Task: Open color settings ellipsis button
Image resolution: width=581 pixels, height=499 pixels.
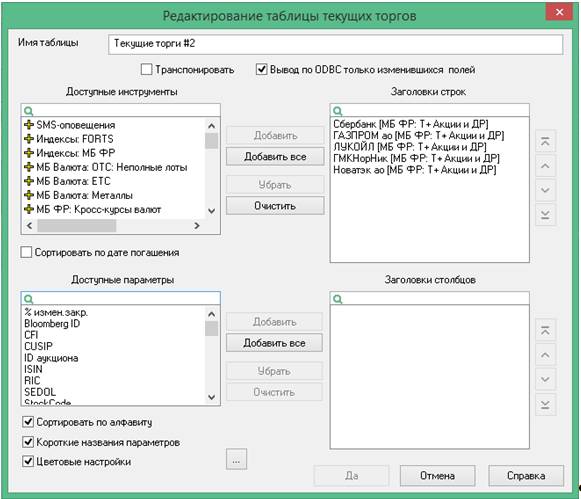Action: click(236, 460)
